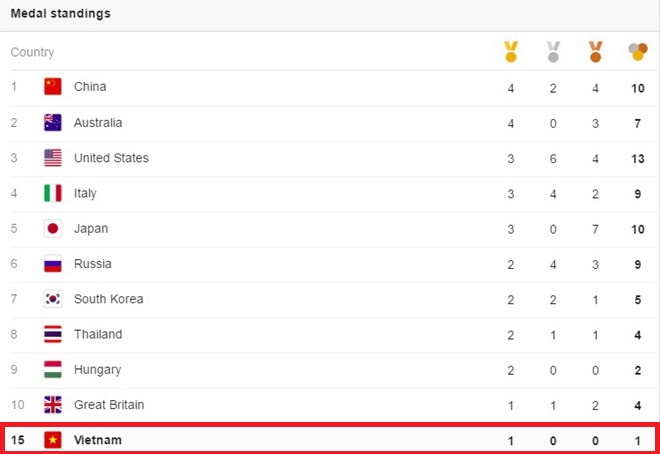This screenshot has width=660, height=454.
Task: Open the Russia country link
Action: [x=92, y=264]
